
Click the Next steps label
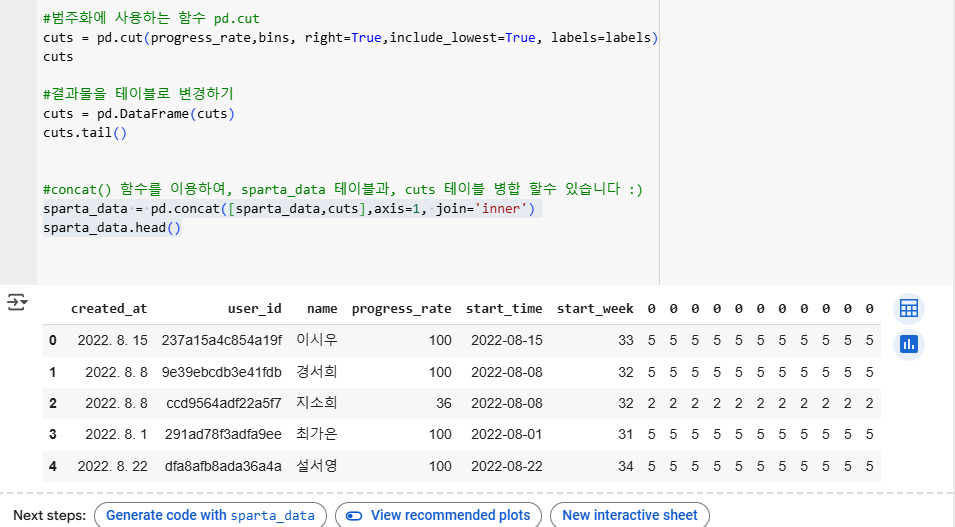49,515
